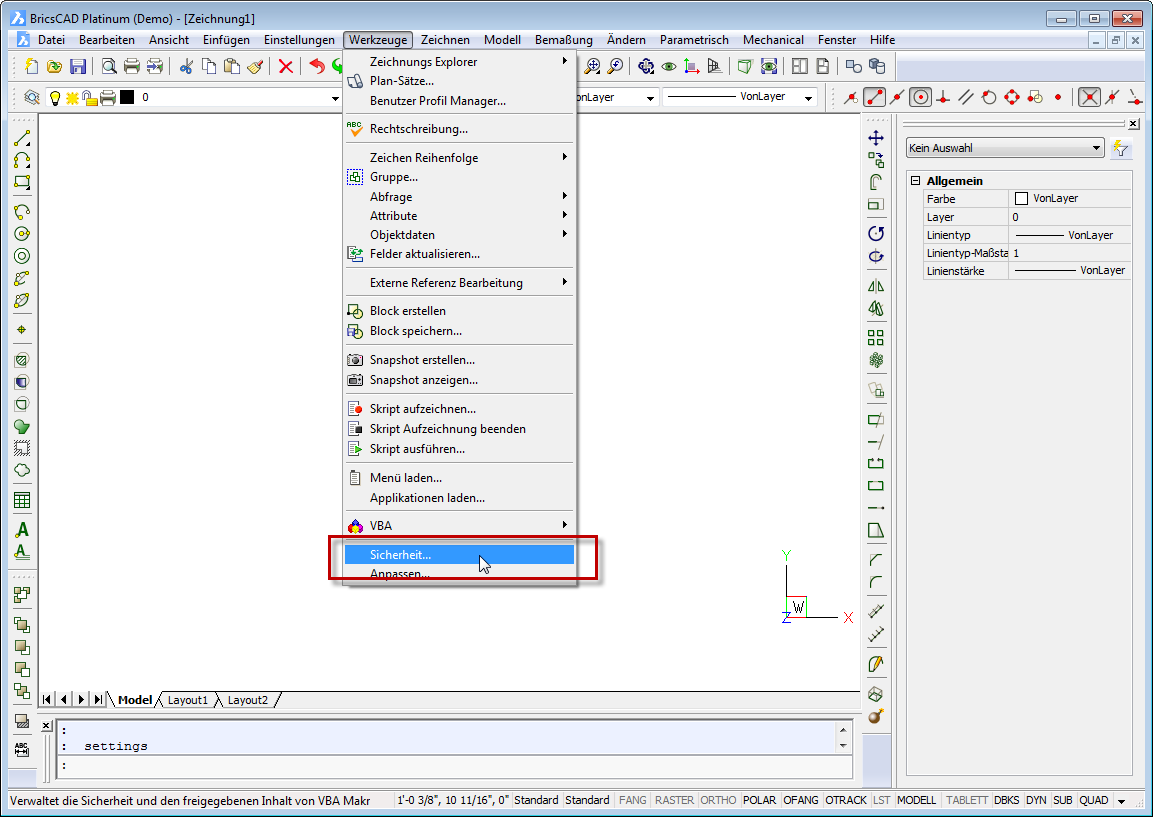Toggle POLAR mode in status bar
1153x817 pixels.
click(x=760, y=800)
